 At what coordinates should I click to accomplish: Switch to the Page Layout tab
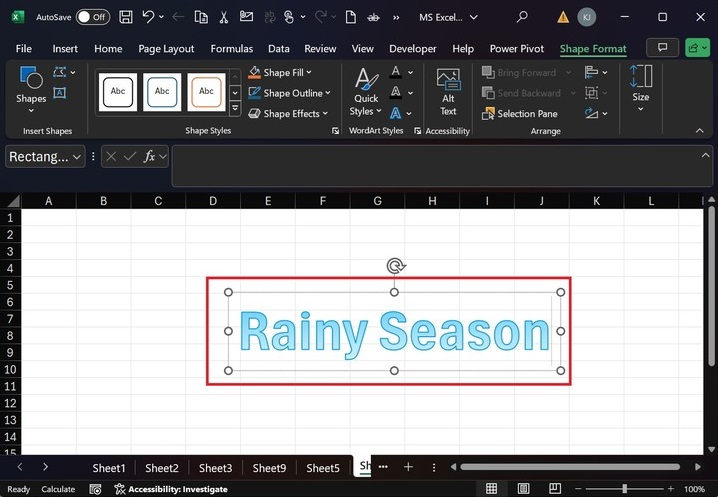click(166, 49)
